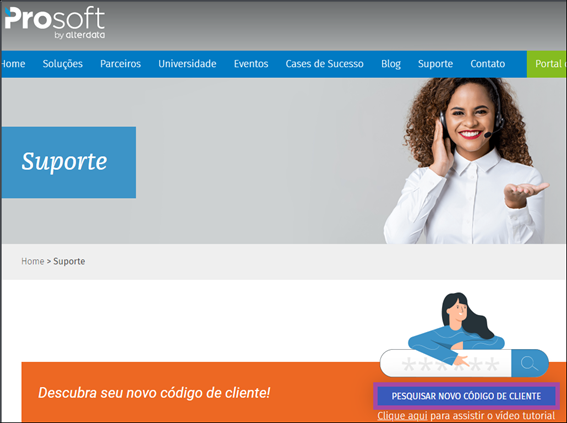Screen dimensions: 567x423
Task: Open the Soluções menu
Action: (63, 64)
